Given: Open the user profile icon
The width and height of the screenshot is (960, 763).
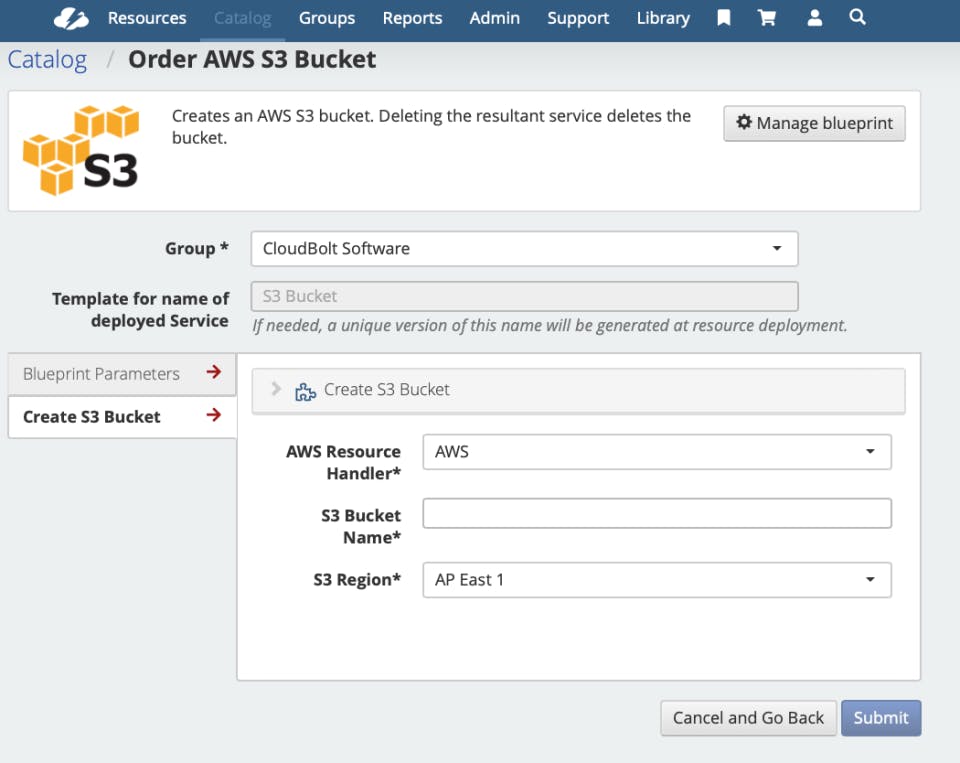Looking at the screenshot, I should [814, 18].
